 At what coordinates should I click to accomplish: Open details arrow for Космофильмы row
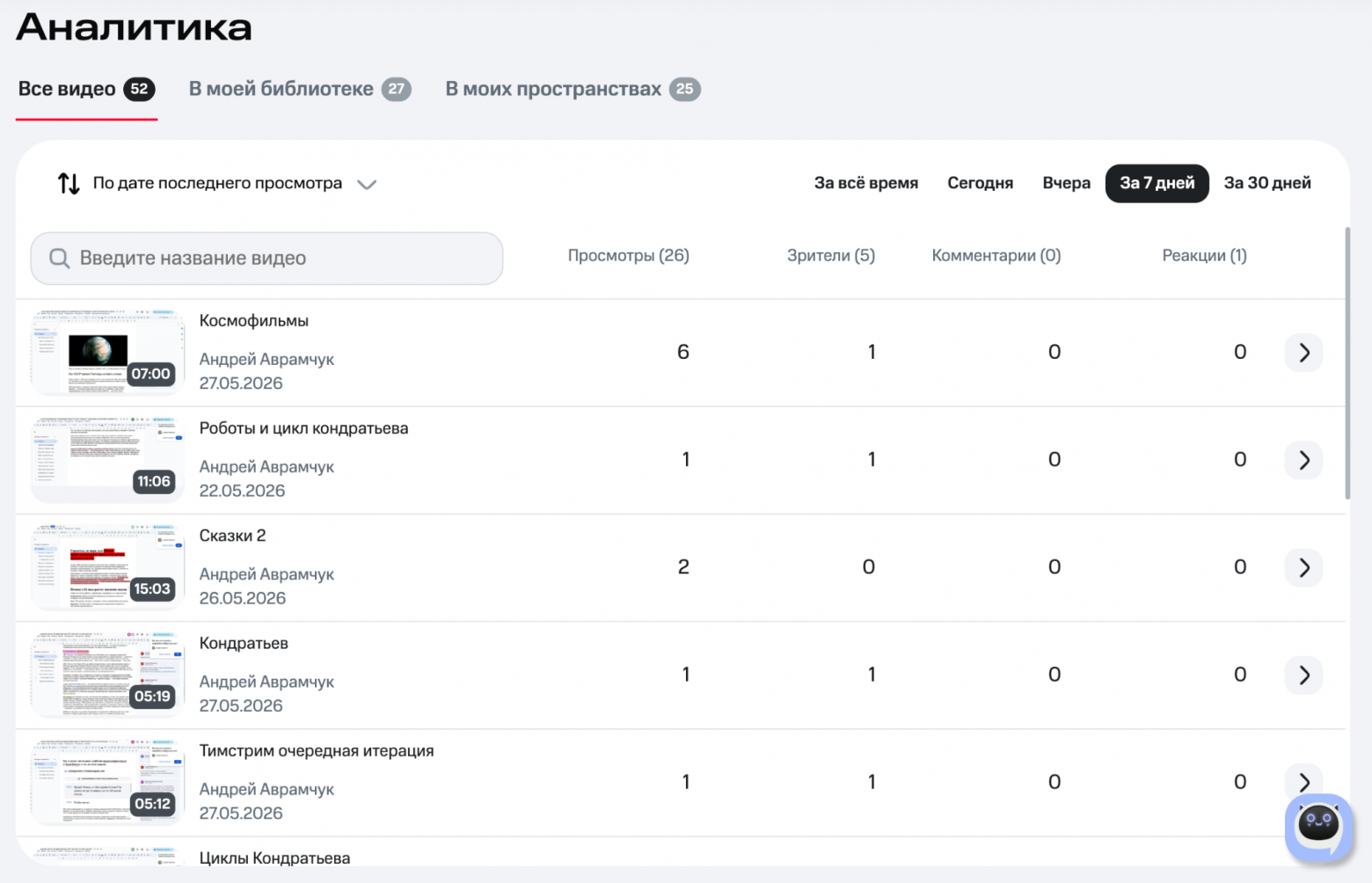[x=1303, y=353]
